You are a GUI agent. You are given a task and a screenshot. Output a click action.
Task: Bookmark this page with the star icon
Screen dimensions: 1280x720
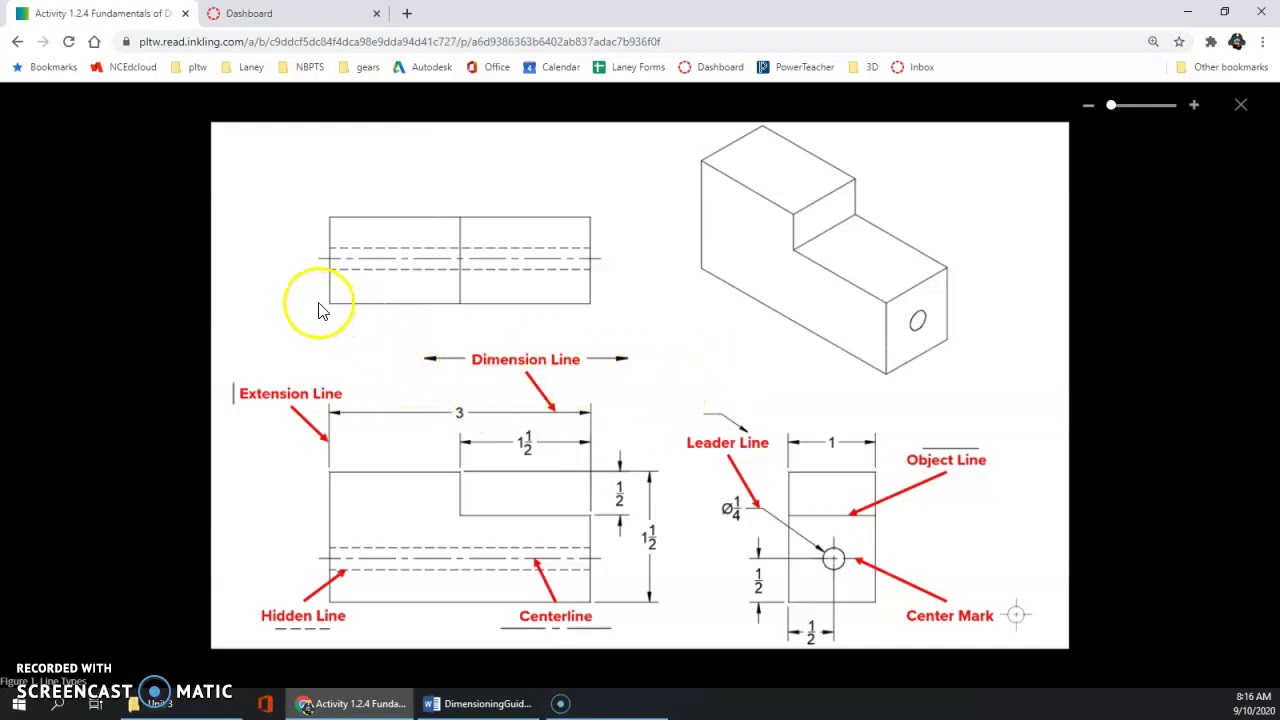tap(1179, 42)
